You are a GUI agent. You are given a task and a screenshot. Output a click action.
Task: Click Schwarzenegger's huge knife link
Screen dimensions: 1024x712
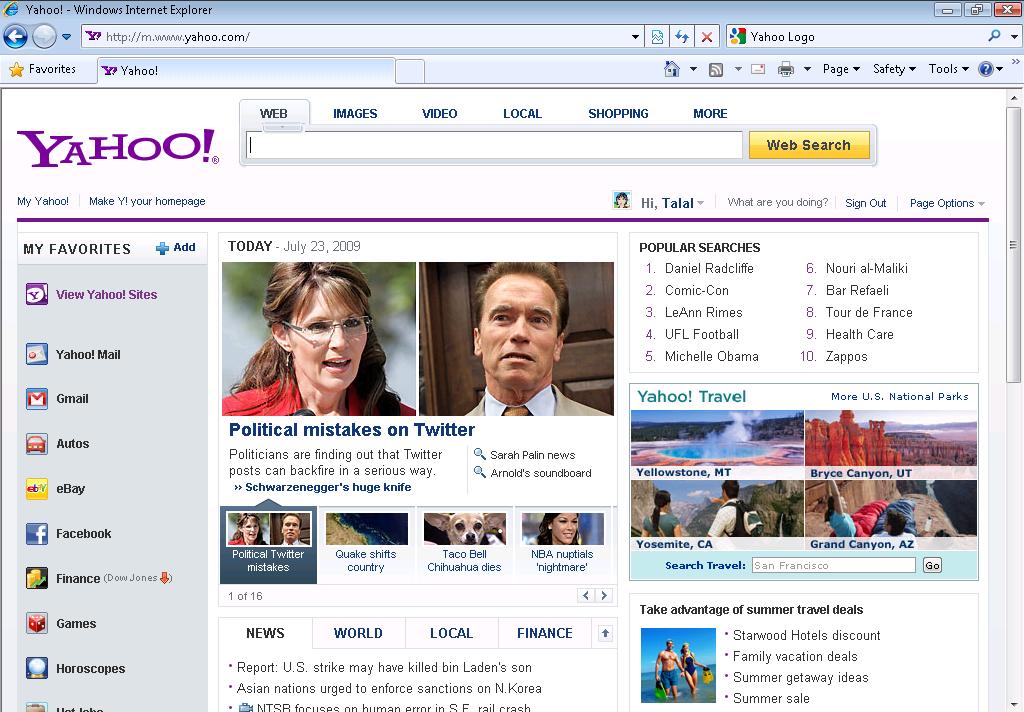pos(328,487)
